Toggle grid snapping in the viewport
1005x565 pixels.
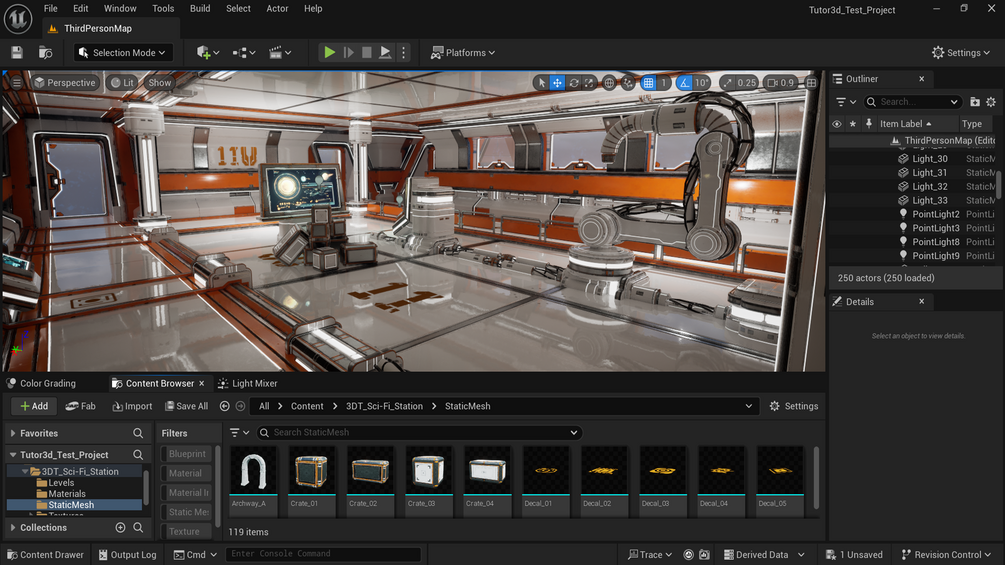coord(649,83)
